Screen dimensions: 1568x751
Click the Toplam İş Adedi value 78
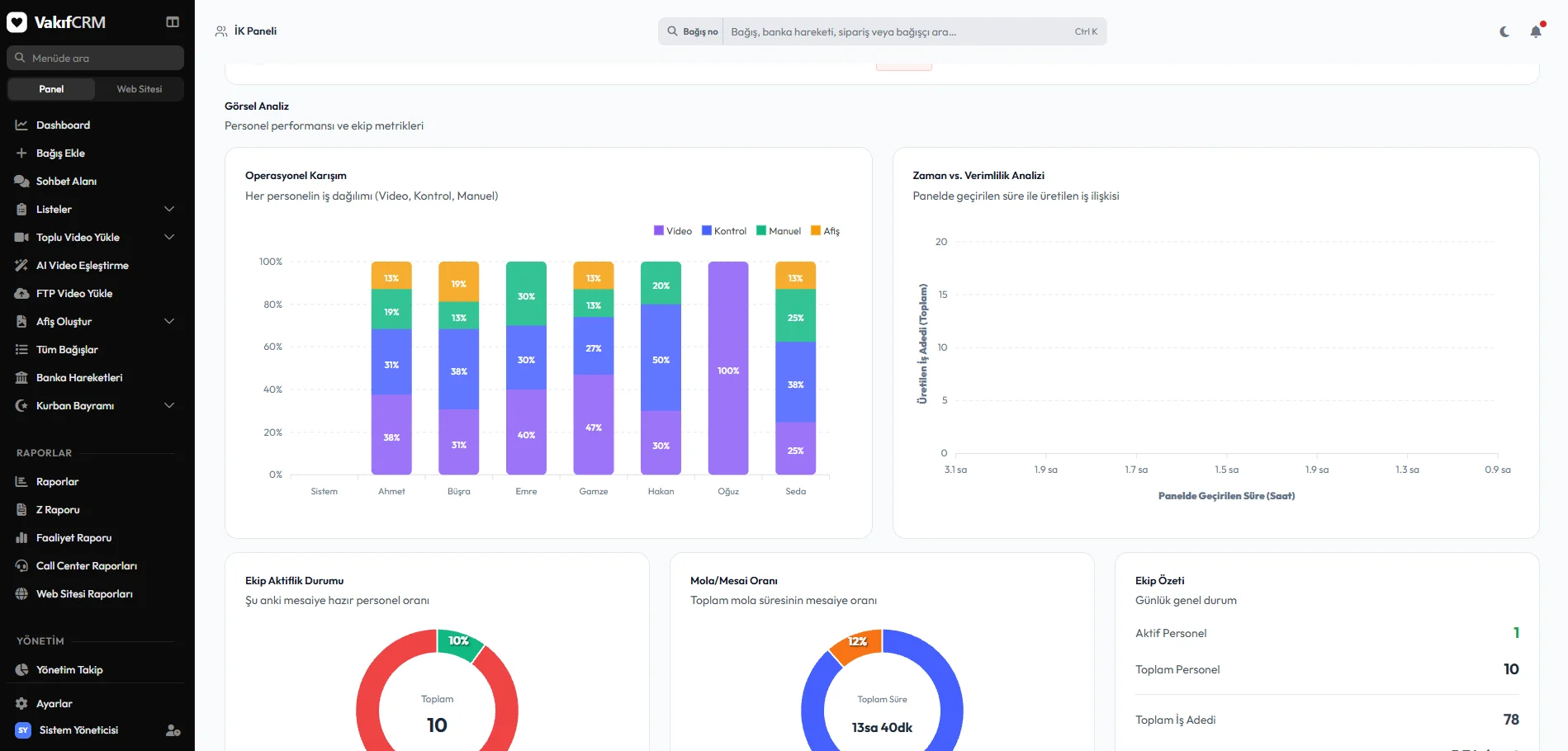[x=1511, y=720]
